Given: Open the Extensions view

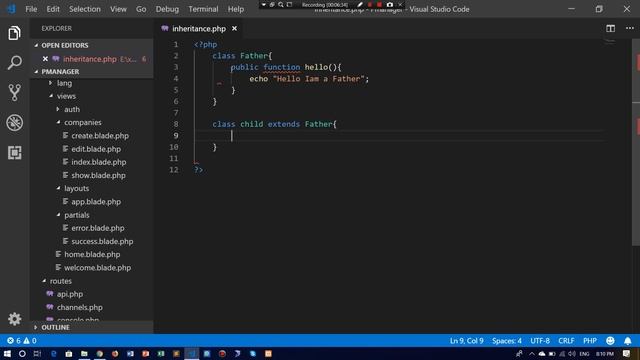Looking at the screenshot, I should coord(14,153).
